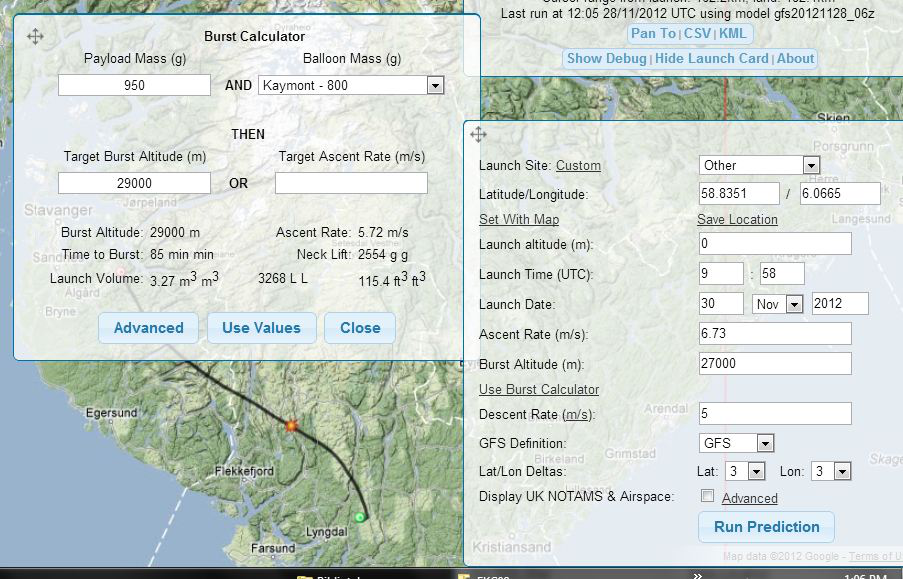Click the Use Values button
The image size is (903, 579).
coord(261,327)
